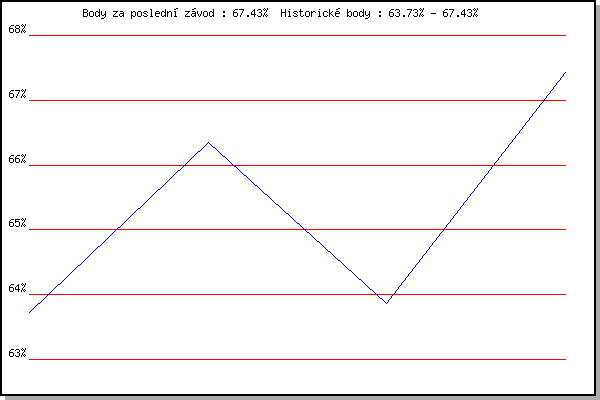Select the 67% y-axis label
This screenshot has width=600, height=400.
pyautogui.click(x=17, y=95)
